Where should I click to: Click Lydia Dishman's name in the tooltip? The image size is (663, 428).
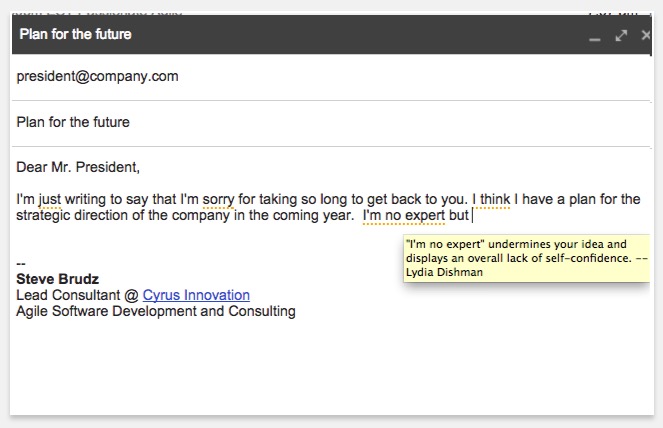coord(444,272)
